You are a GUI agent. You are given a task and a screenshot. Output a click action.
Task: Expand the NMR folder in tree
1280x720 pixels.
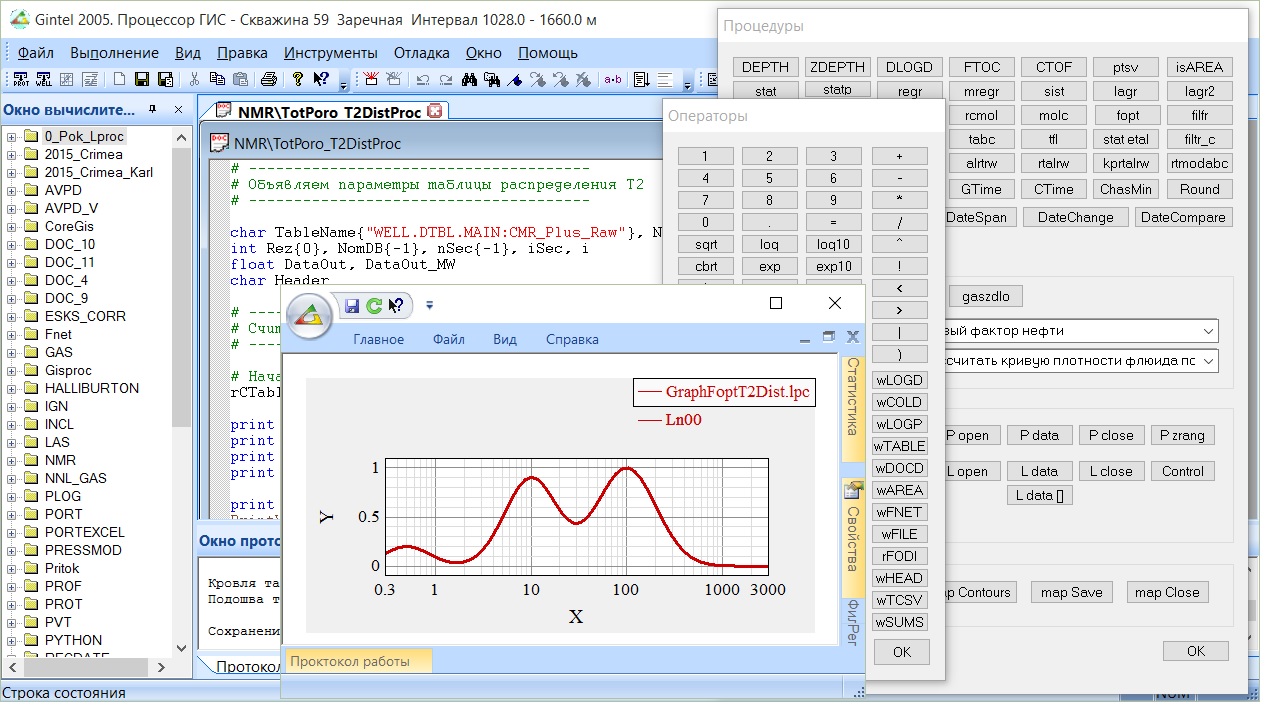click(12, 461)
